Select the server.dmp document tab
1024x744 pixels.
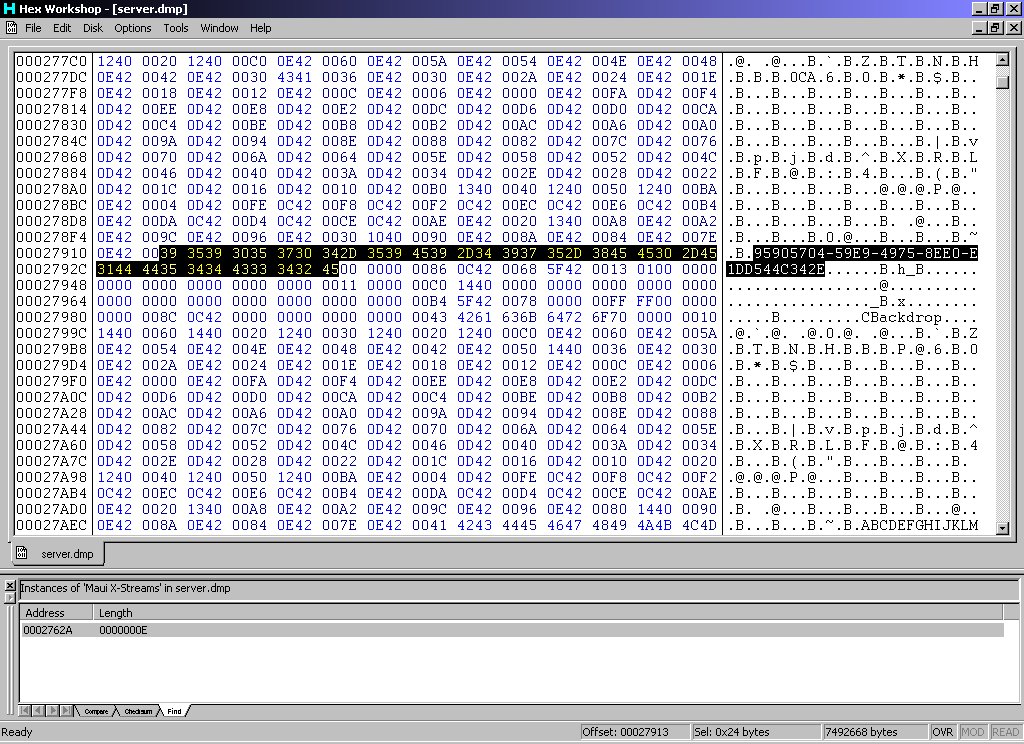(x=58, y=554)
